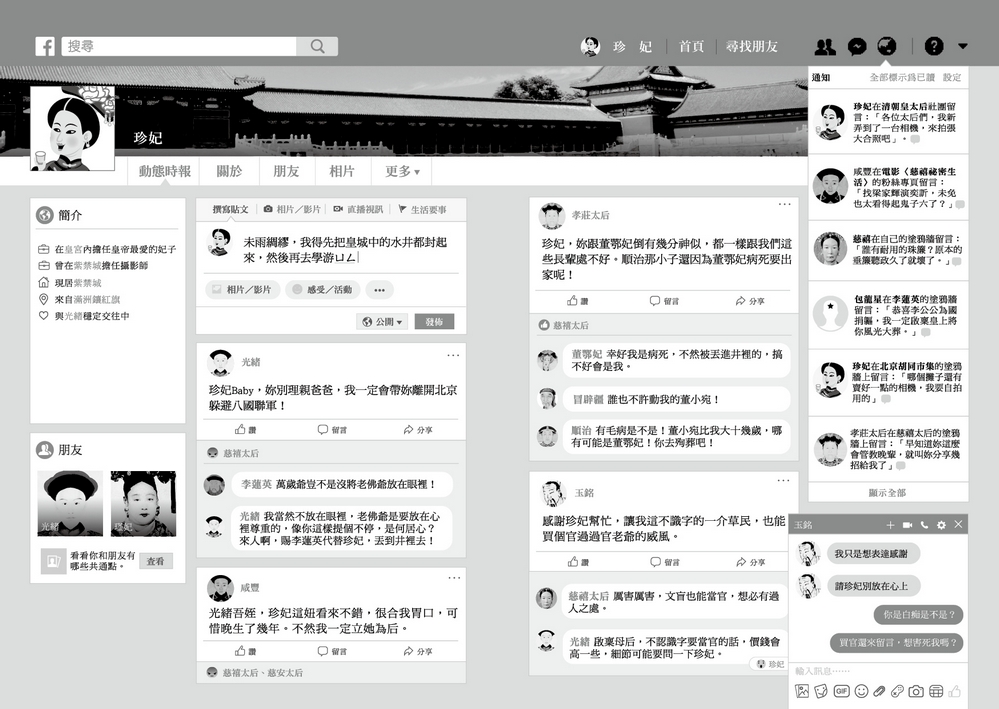Click 珍妃 profile picture on cover
Viewport: 999px width, 709px height.
coord(73,128)
